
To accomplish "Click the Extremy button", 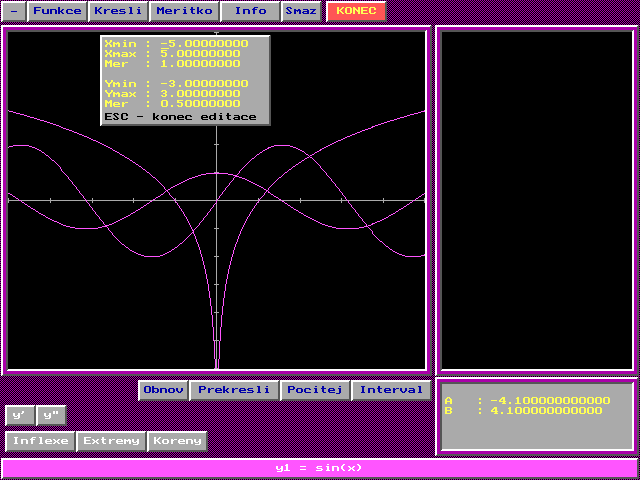I will click(x=111, y=441).
